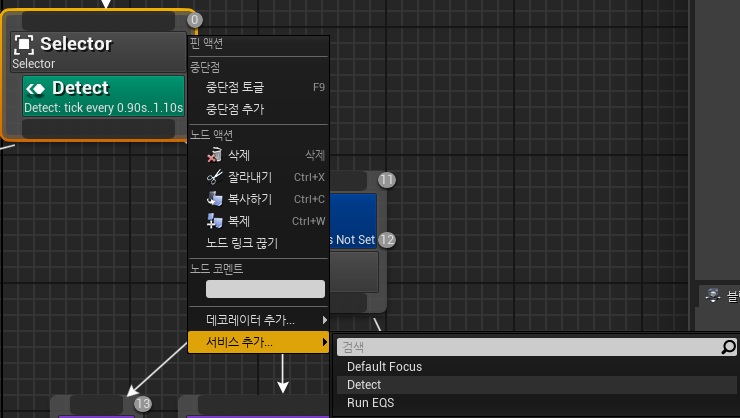Click execution index badge 11
The width and height of the screenshot is (740, 418).
click(x=387, y=180)
